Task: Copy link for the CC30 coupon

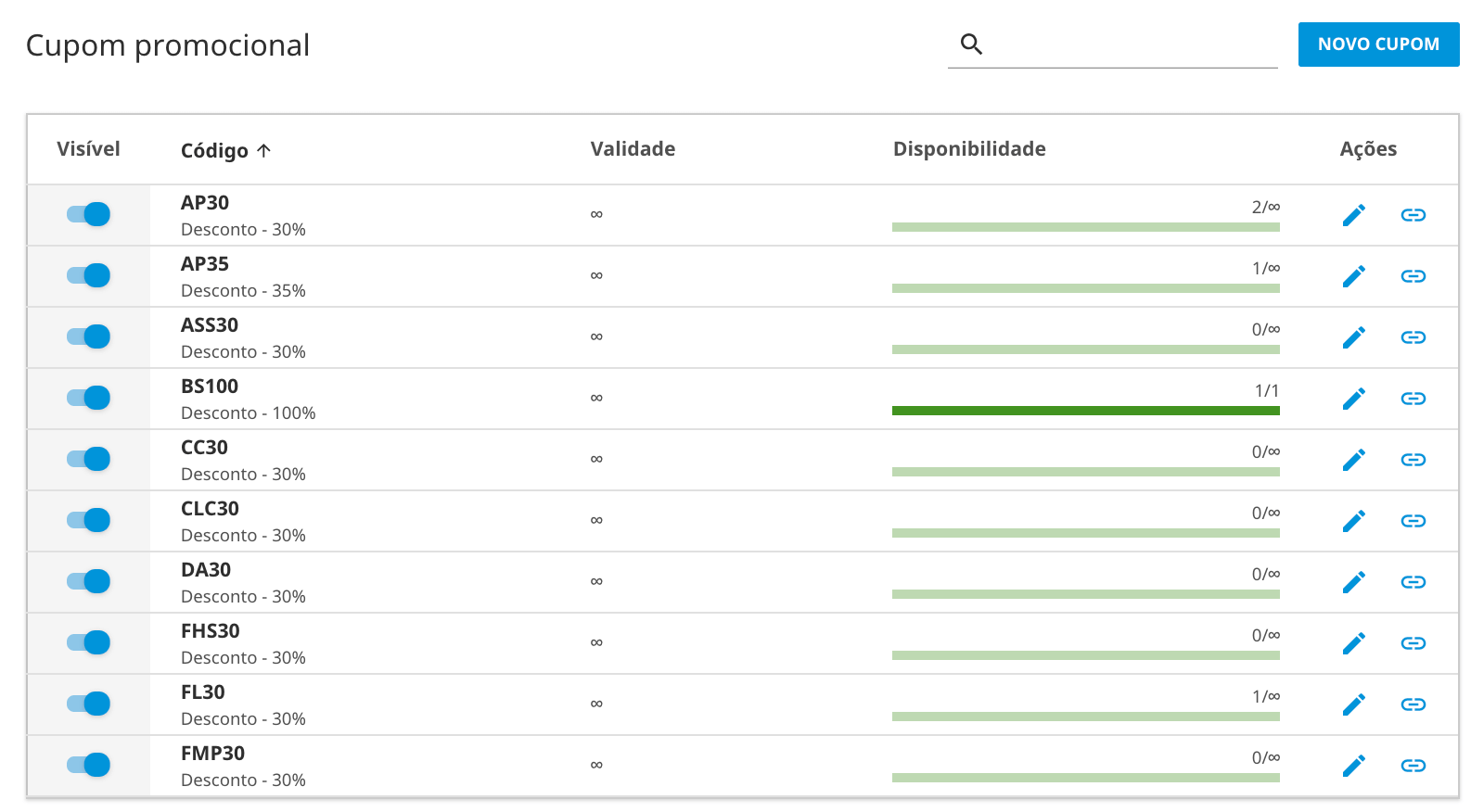Action: 1413,460
